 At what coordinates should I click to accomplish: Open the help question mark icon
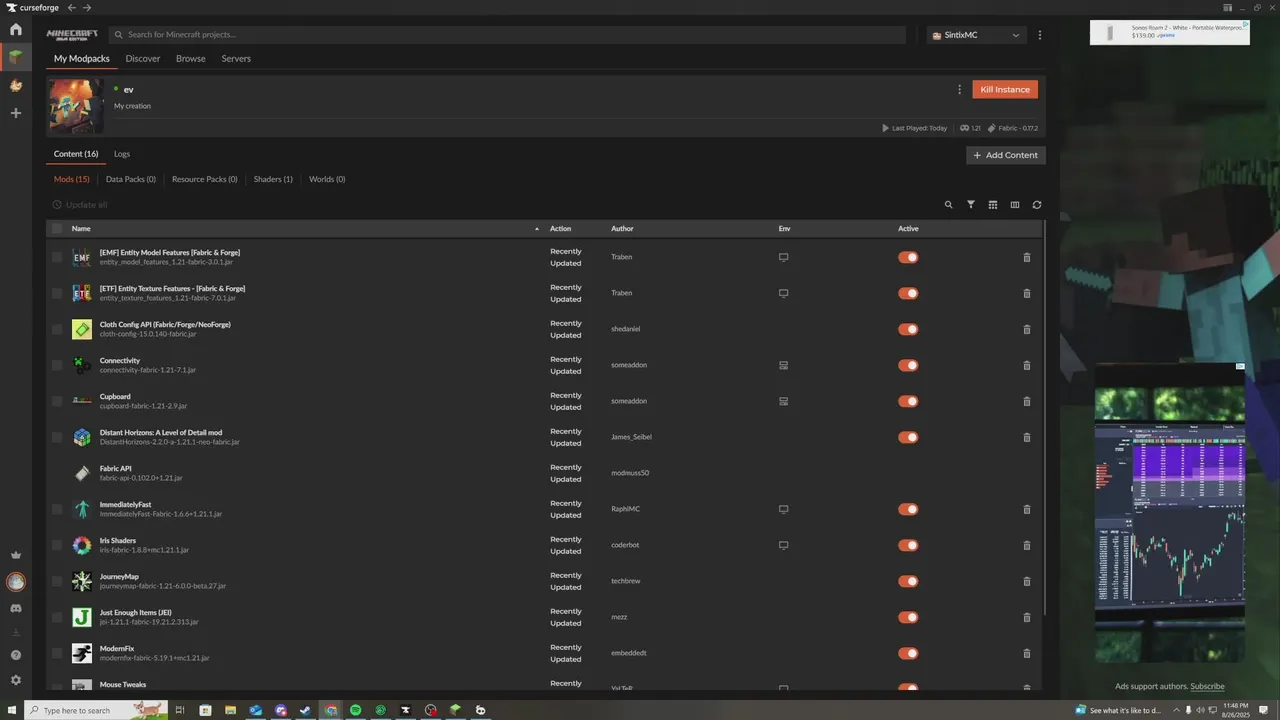point(16,655)
